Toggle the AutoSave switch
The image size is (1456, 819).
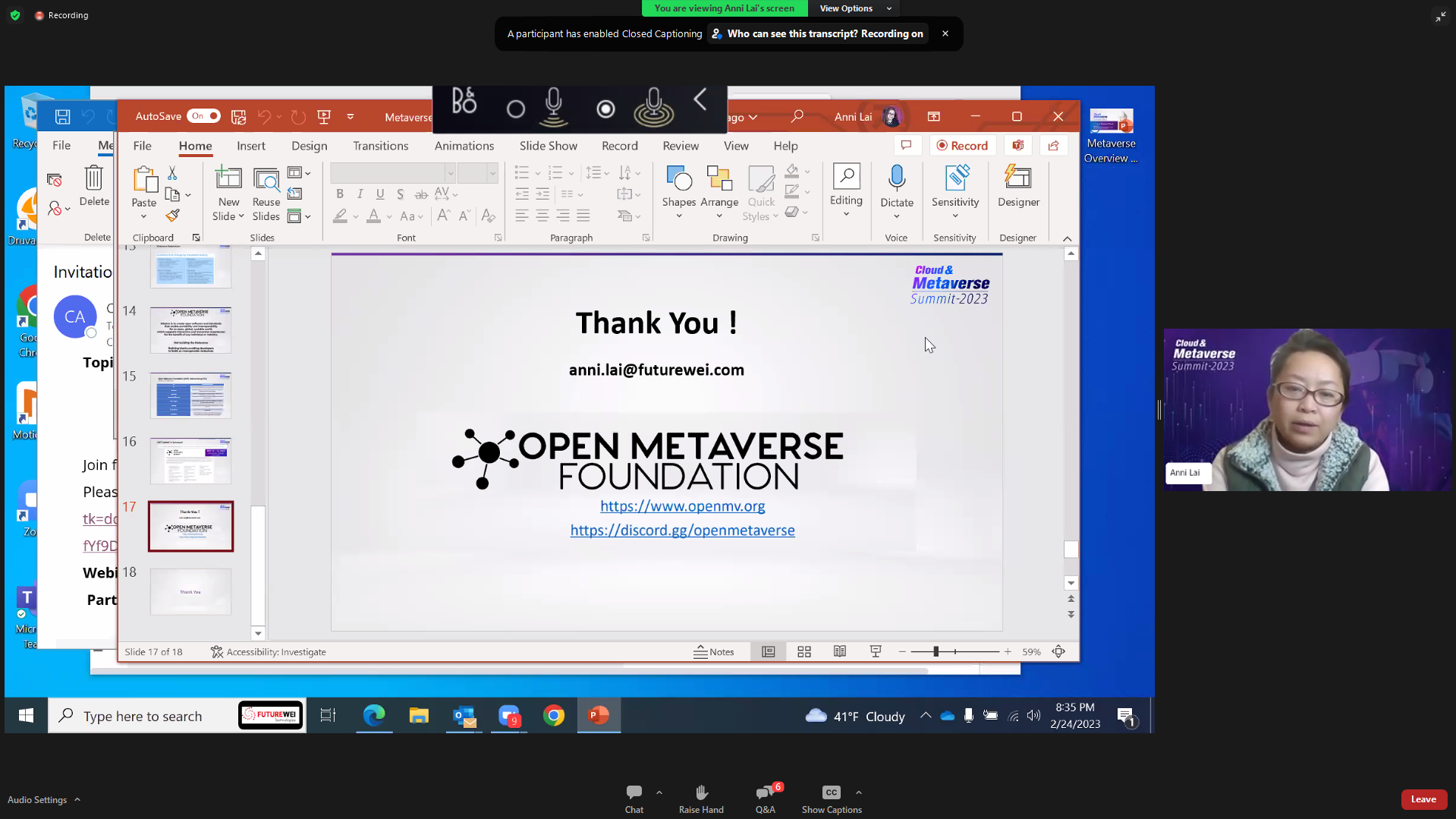point(203,116)
